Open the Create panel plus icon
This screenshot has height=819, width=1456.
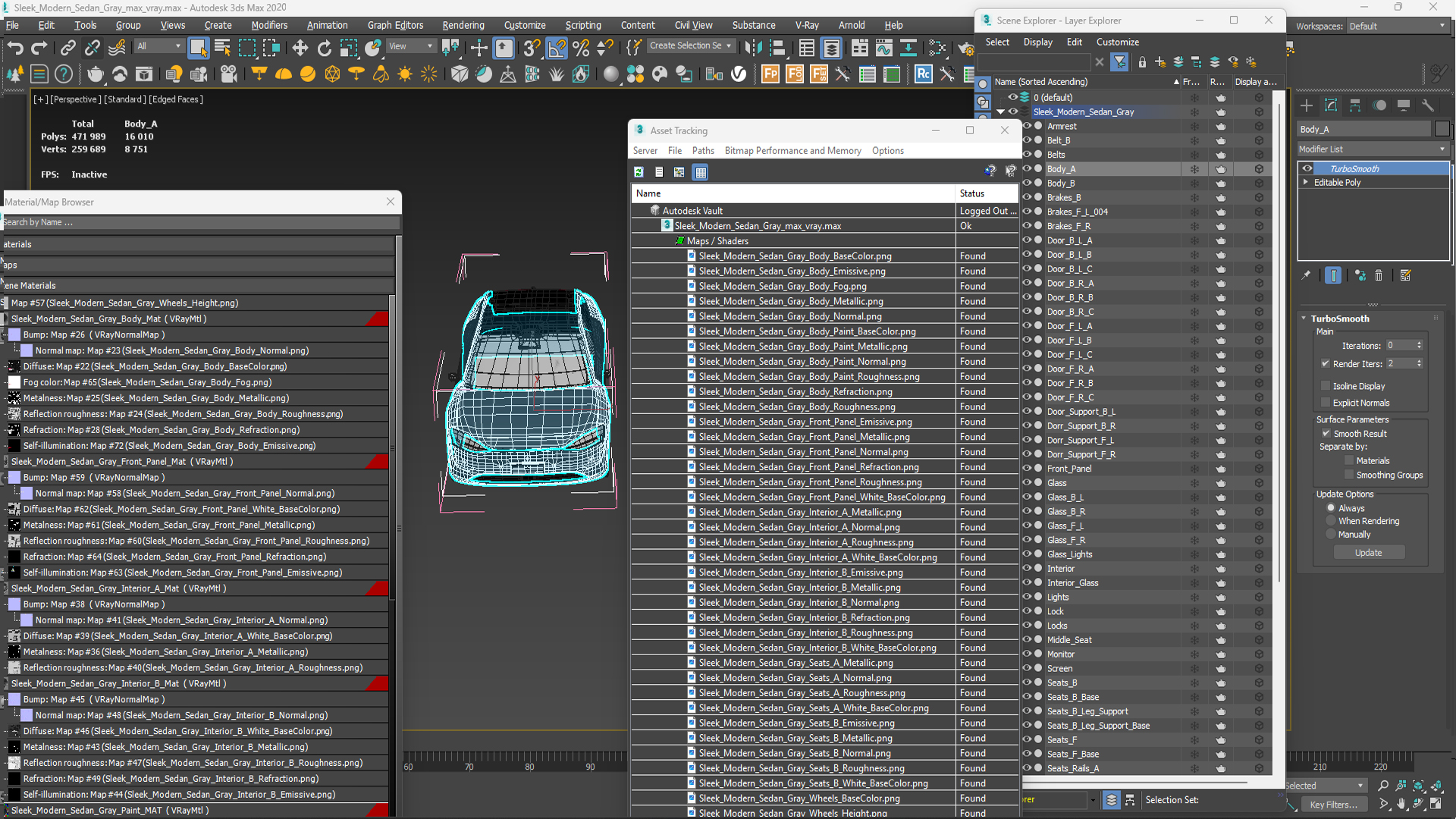[x=1307, y=105]
